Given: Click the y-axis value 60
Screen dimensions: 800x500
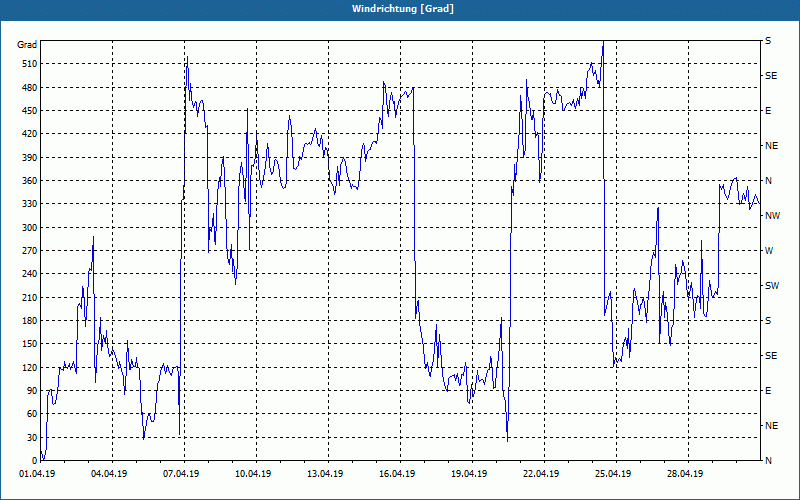Looking at the screenshot, I should point(32,414).
